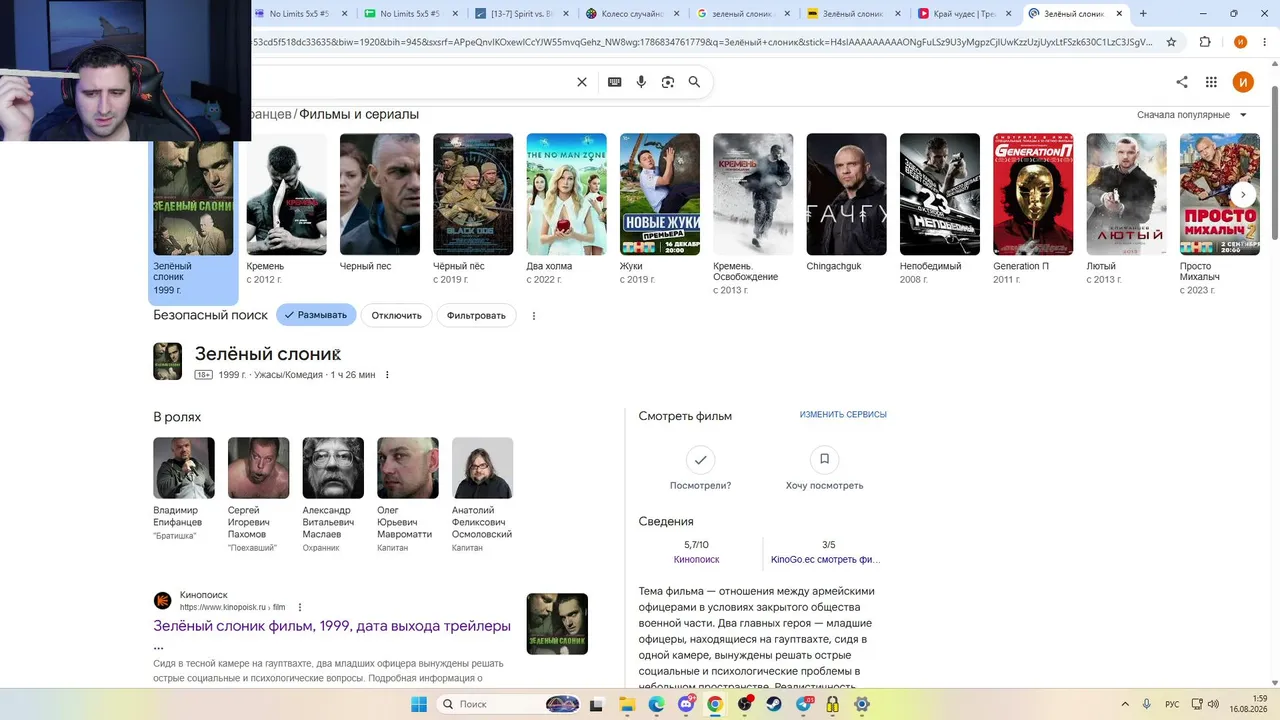Expand the hidden system tray icons

coord(1125,704)
